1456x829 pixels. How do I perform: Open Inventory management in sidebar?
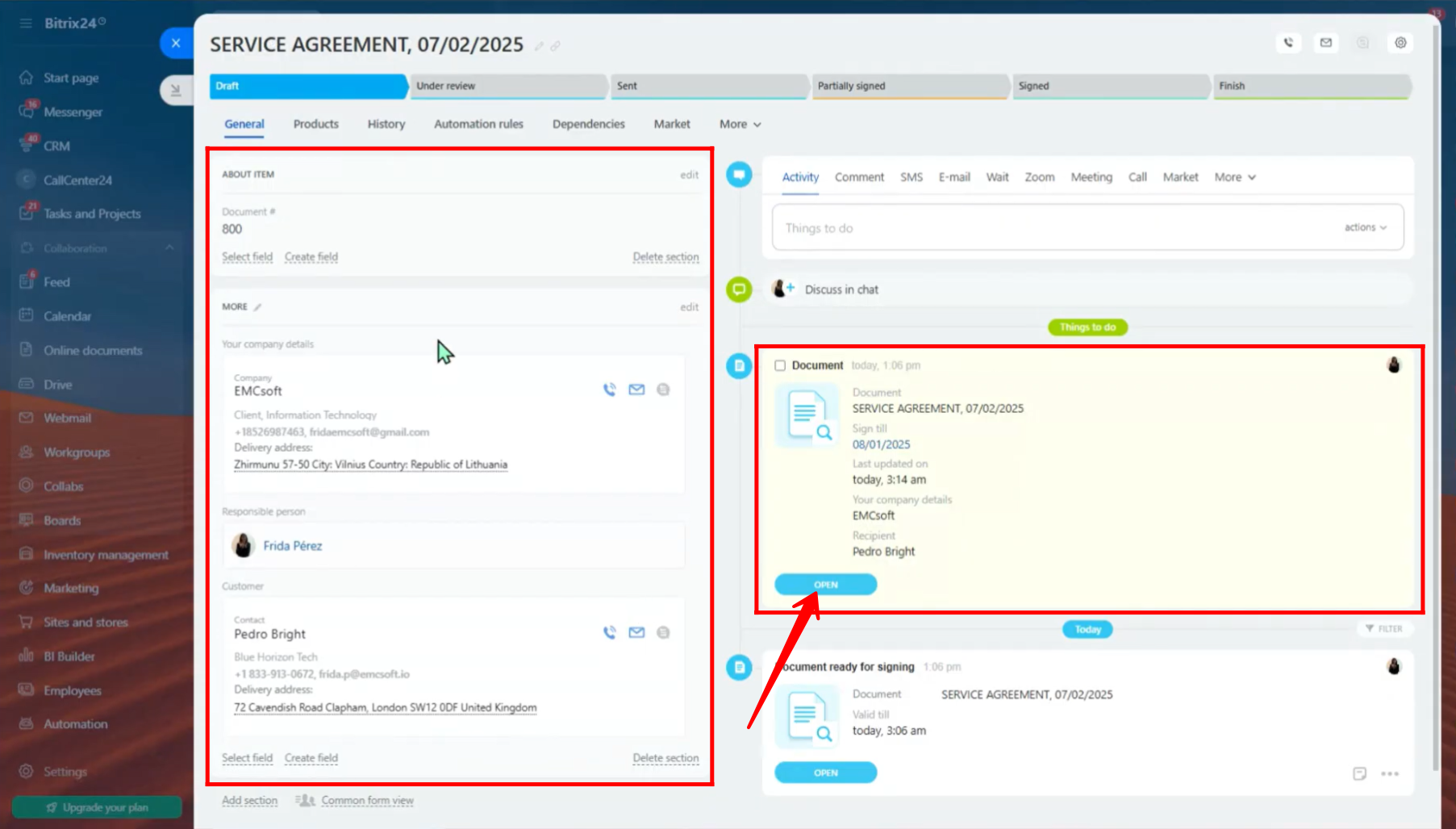point(106,555)
